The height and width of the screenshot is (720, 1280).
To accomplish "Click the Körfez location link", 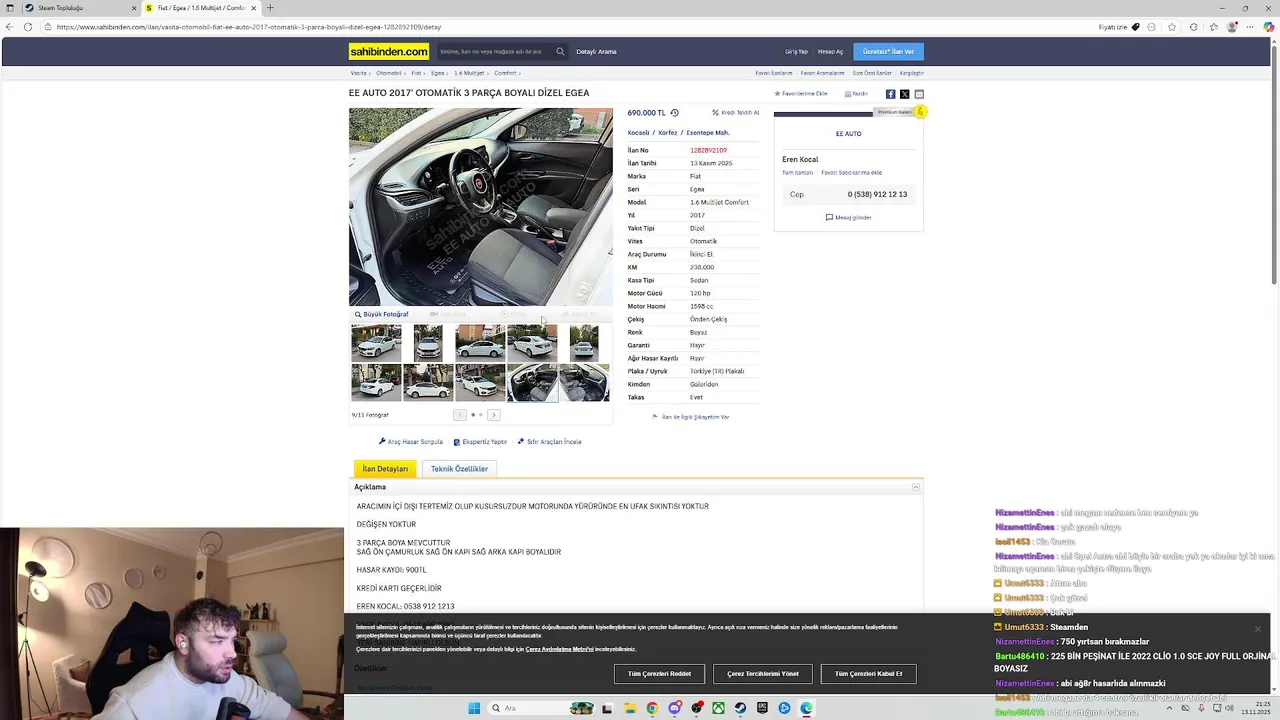I will (x=668, y=133).
